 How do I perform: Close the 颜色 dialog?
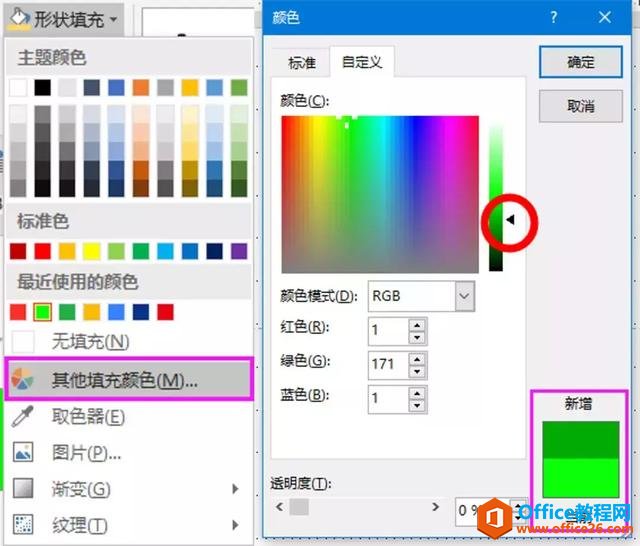[x=605, y=17]
